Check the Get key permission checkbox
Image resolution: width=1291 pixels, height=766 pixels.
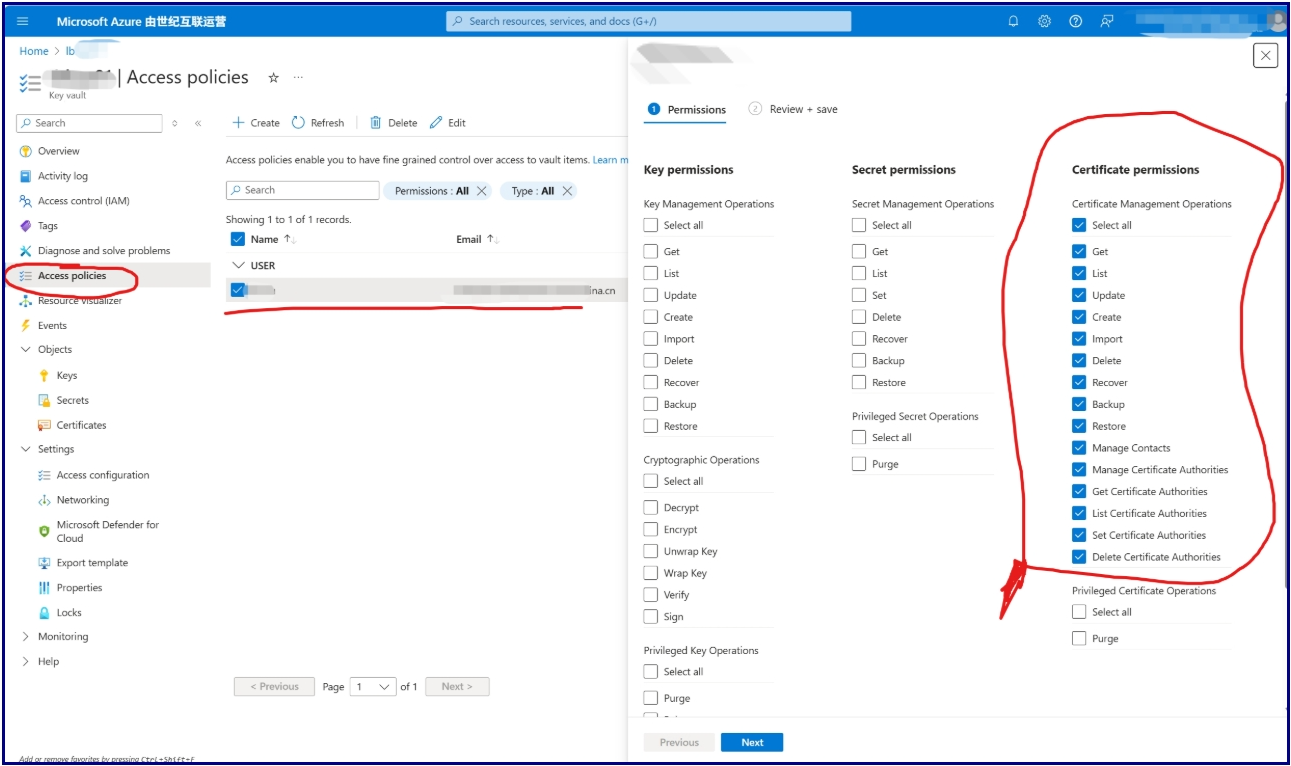(651, 252)
